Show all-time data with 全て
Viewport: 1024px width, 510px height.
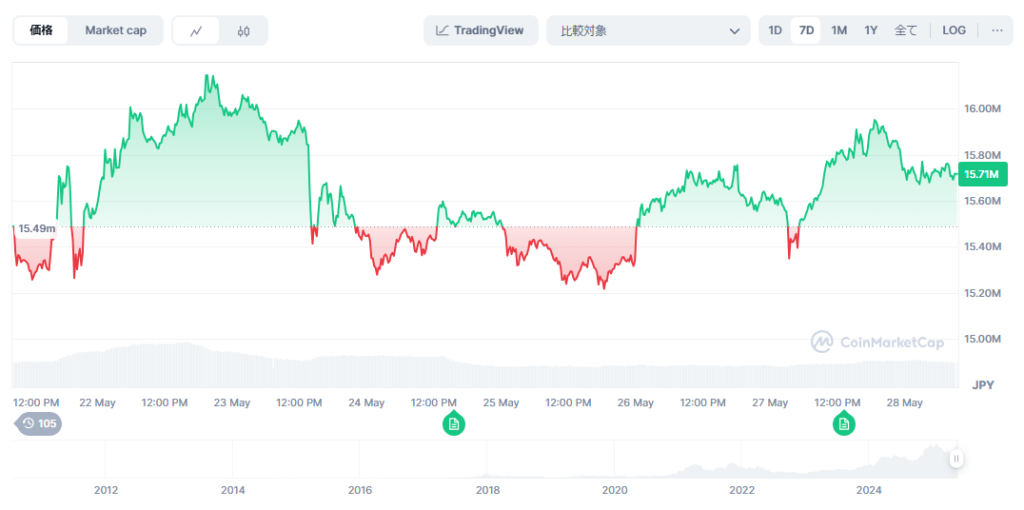click(x=905, y=30)
